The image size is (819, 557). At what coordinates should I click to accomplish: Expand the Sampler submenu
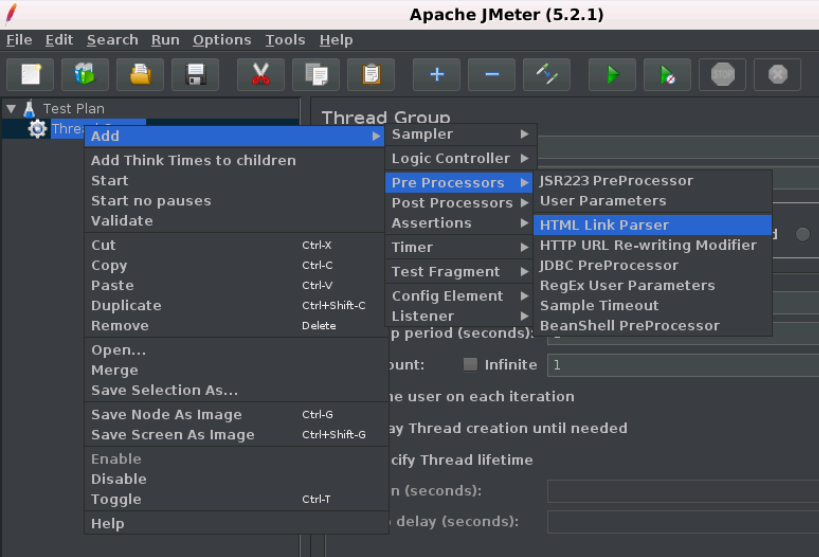click(461, 134)
